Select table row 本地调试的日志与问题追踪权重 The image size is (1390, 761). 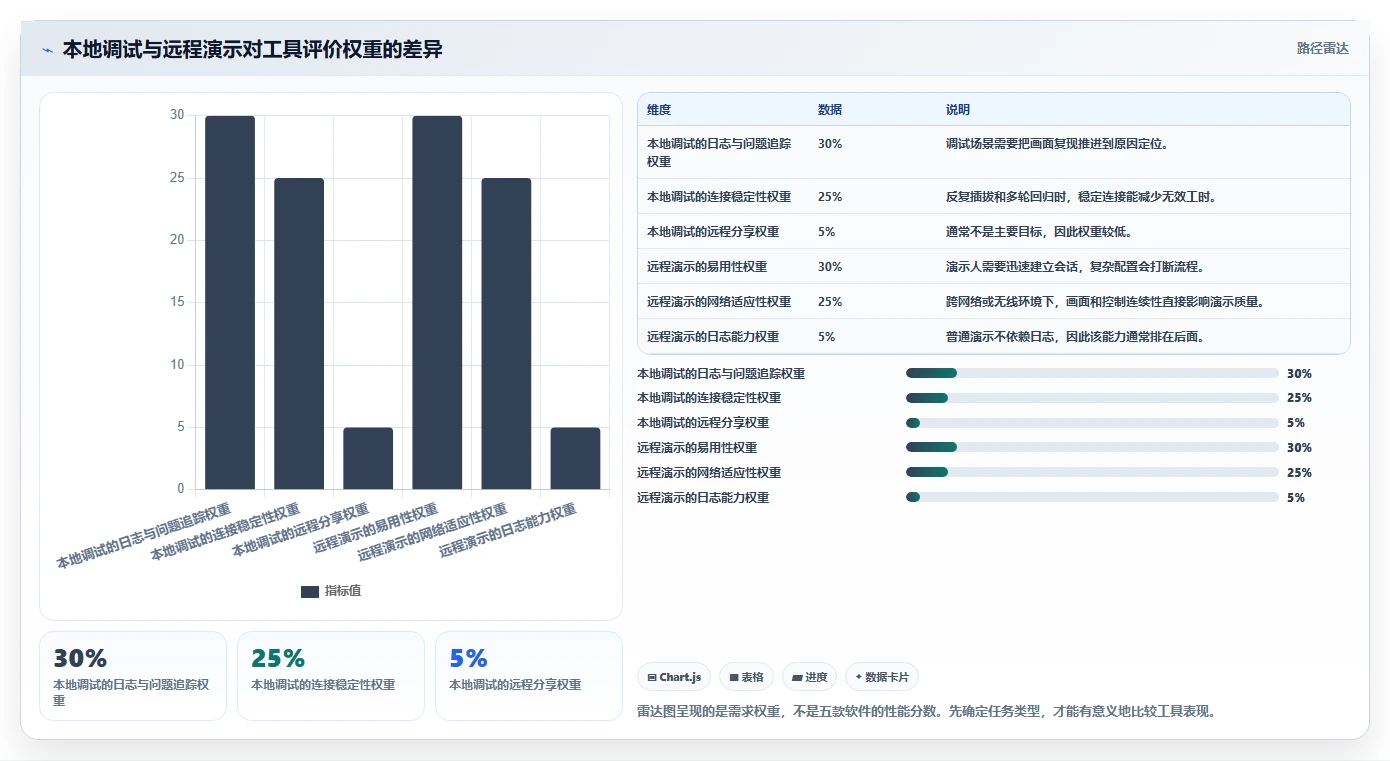(x=993, y=152)
